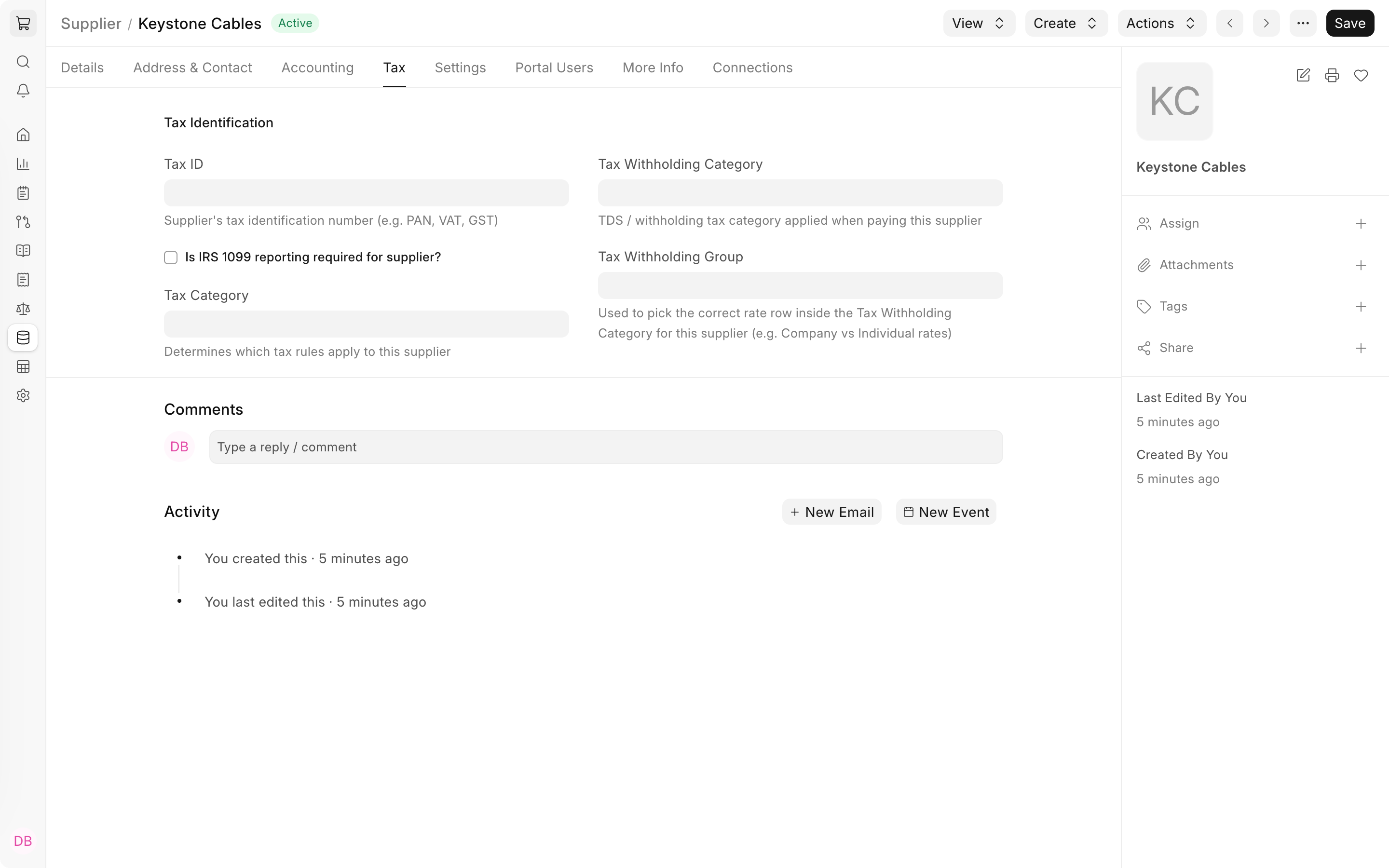Click the print icon

click(1332, 75)
